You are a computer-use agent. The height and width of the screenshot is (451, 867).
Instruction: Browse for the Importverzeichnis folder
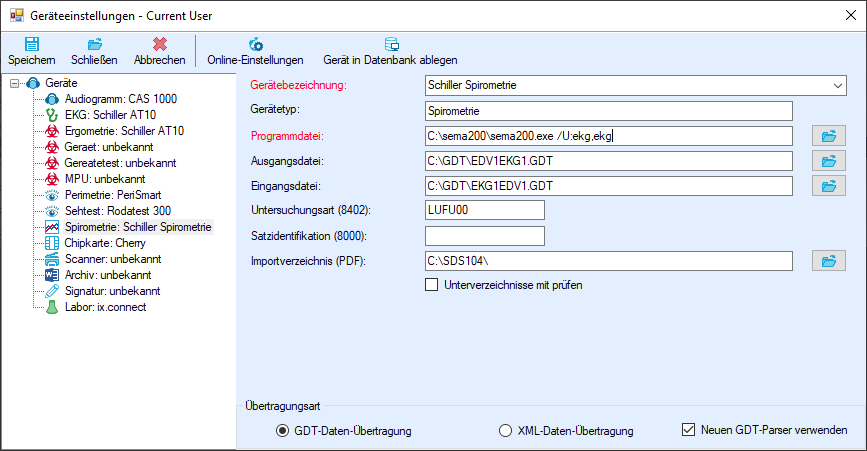tap(828, 261)
